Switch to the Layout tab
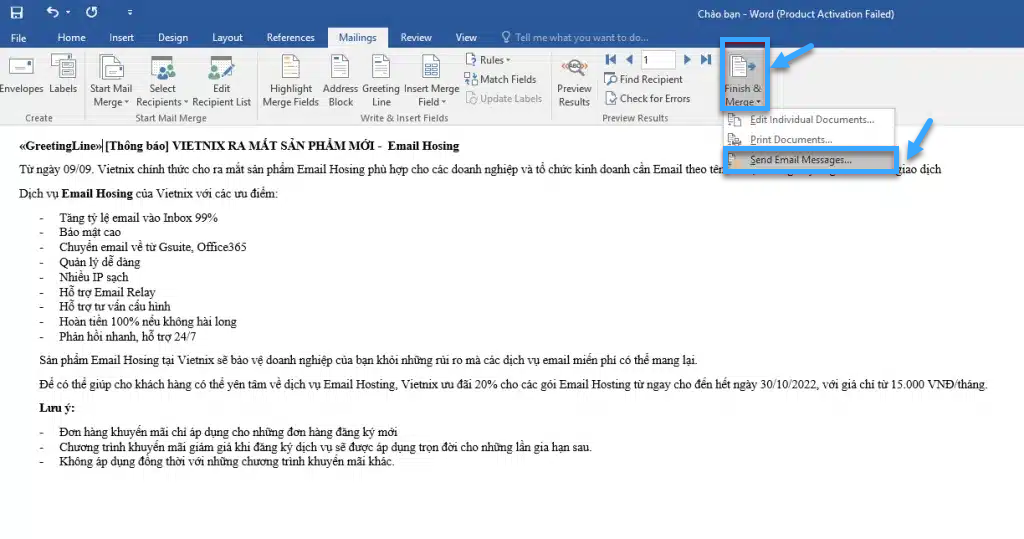The height and width of the screenshot is (539, 1024). pos(227,38)
